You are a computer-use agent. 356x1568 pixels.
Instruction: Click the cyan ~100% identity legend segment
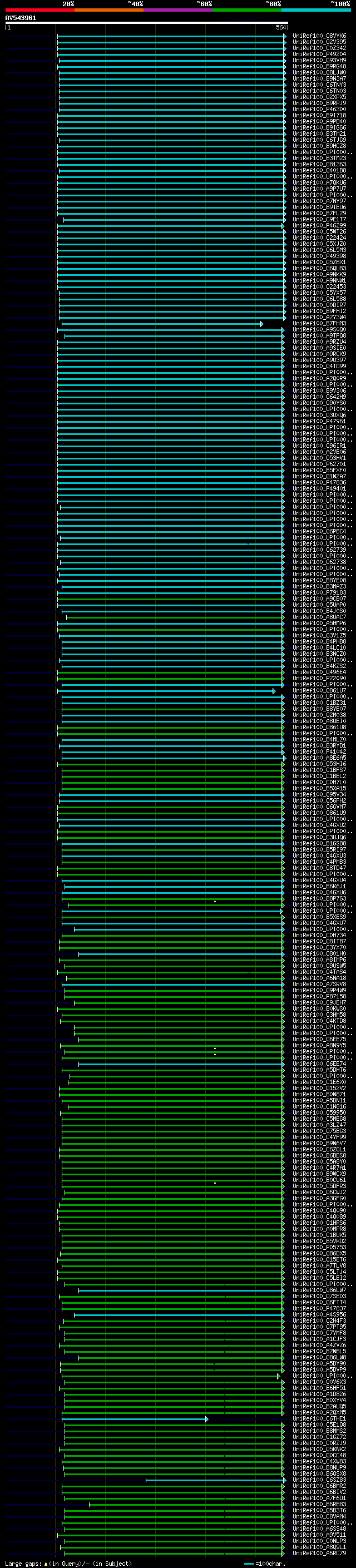coord(316,10)
